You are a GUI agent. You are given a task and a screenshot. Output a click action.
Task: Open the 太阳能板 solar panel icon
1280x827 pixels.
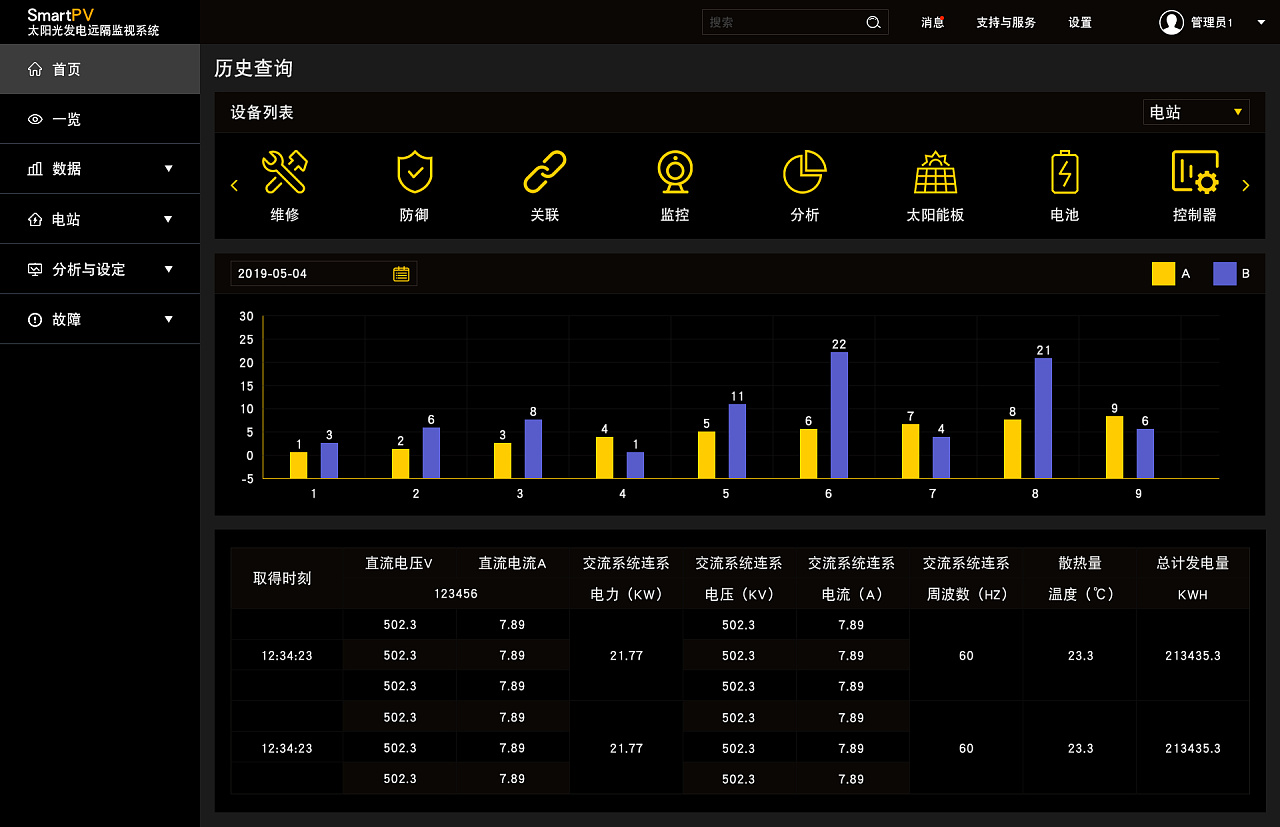tap(935, 172)
